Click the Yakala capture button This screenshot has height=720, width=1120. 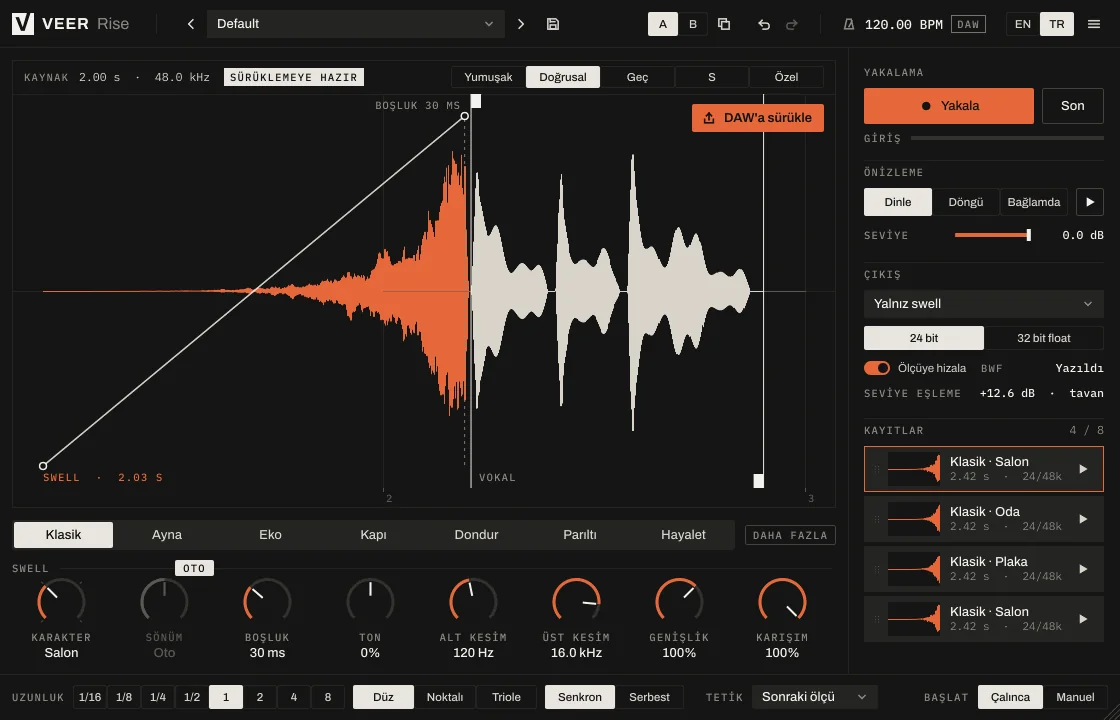(x=949, y=106)
